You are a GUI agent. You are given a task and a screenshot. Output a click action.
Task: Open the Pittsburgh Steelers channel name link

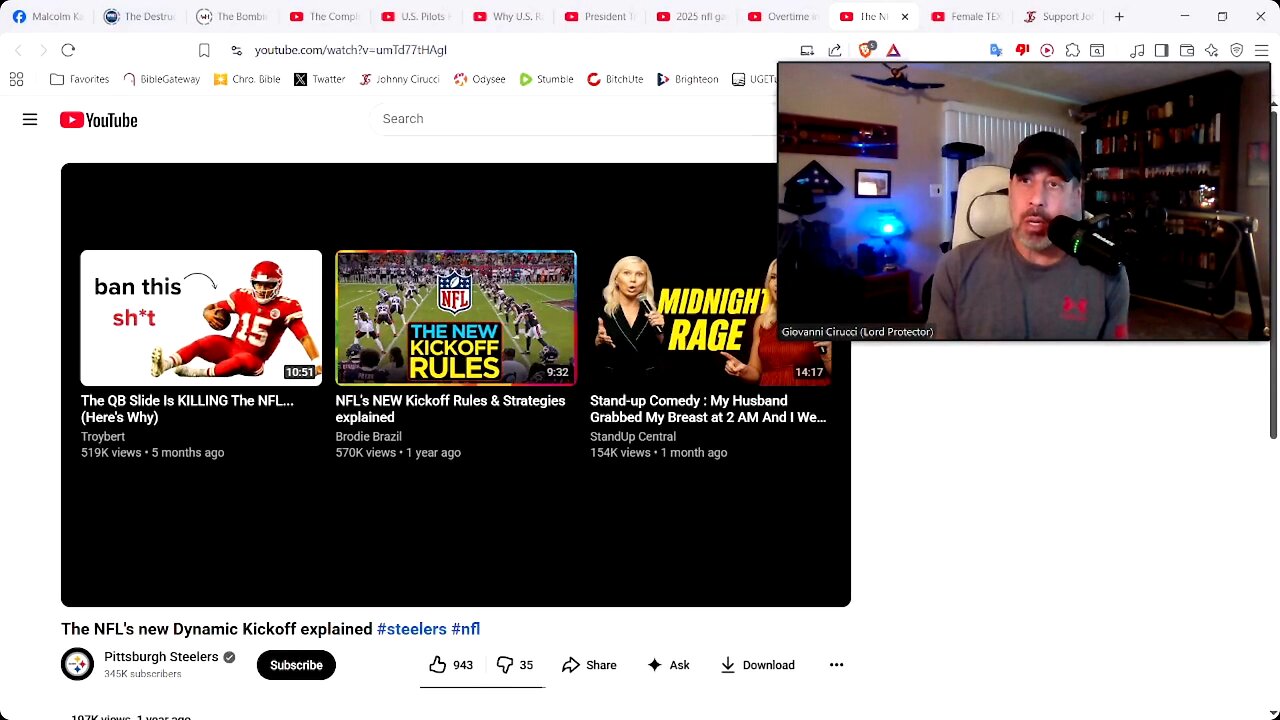pos(161,657)
